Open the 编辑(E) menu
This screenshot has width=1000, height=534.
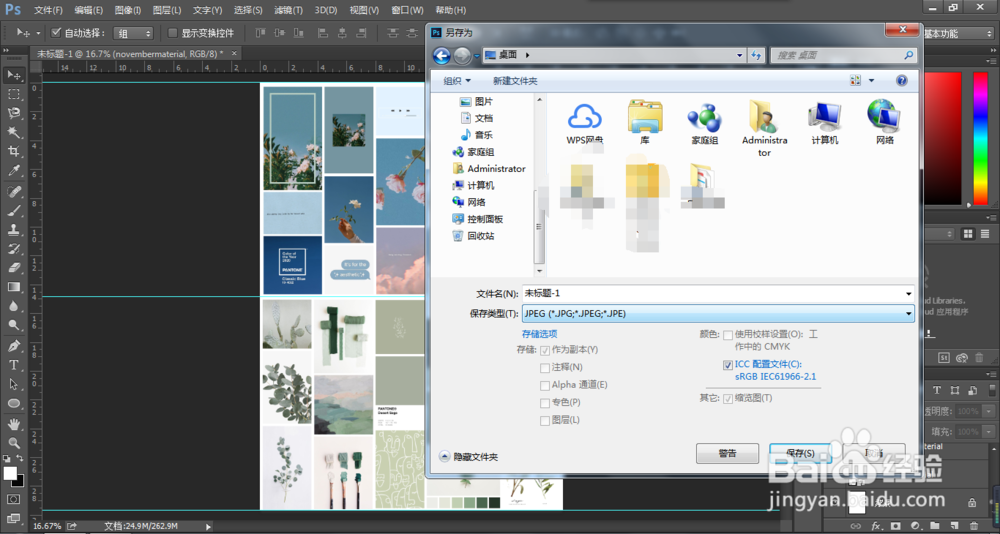point(89,10)
